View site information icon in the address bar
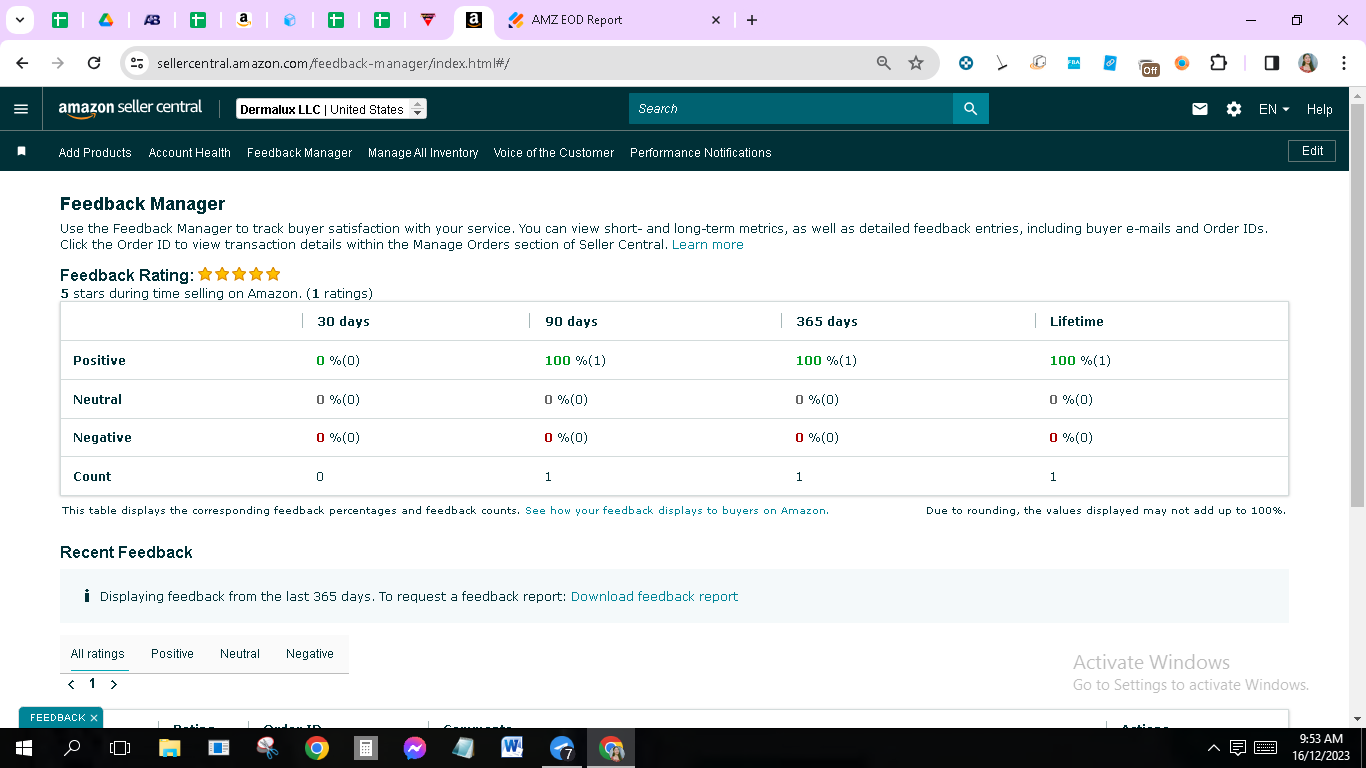This screenshot has width=1366, height=768. pyautogui.click(x=137, y=63)
